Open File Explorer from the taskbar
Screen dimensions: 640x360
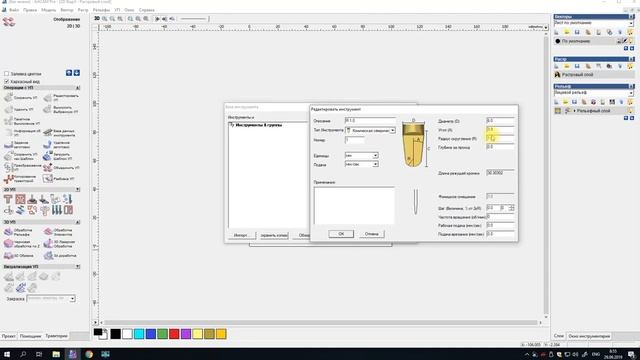pyautogui.click(x=56, y=354)
